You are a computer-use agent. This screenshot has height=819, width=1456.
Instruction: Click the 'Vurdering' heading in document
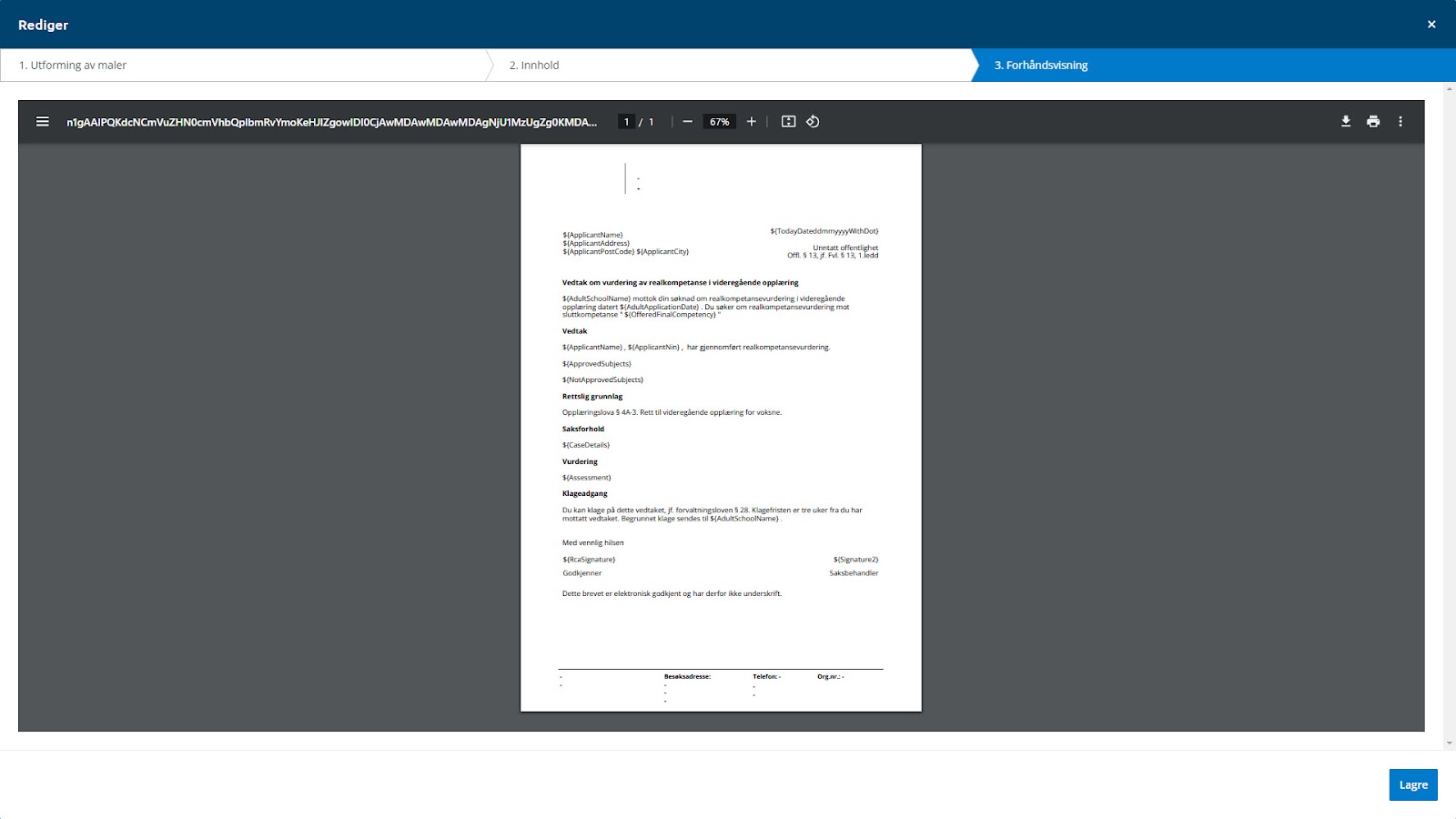coord(580,462)
